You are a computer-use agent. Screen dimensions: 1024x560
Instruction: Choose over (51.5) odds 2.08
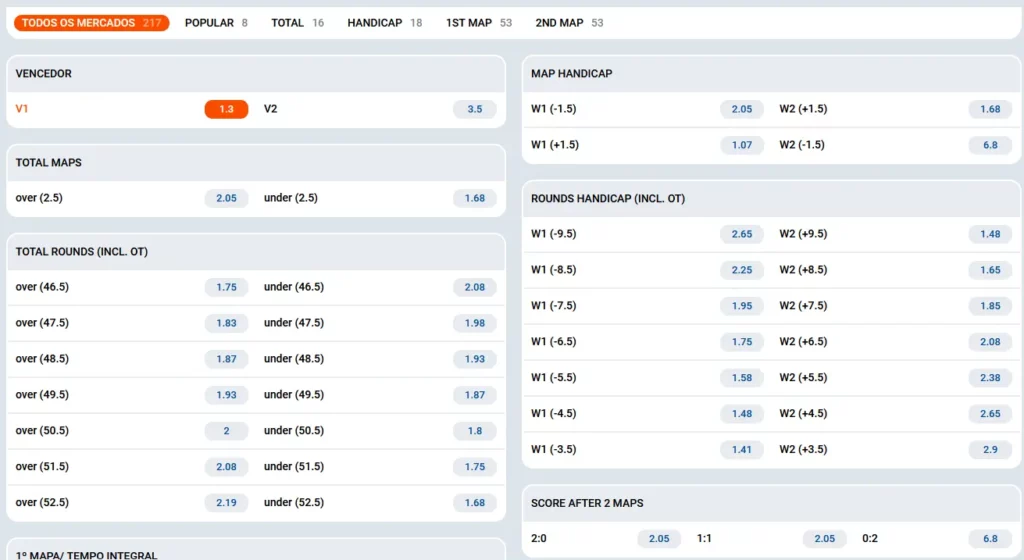(226, 467)
